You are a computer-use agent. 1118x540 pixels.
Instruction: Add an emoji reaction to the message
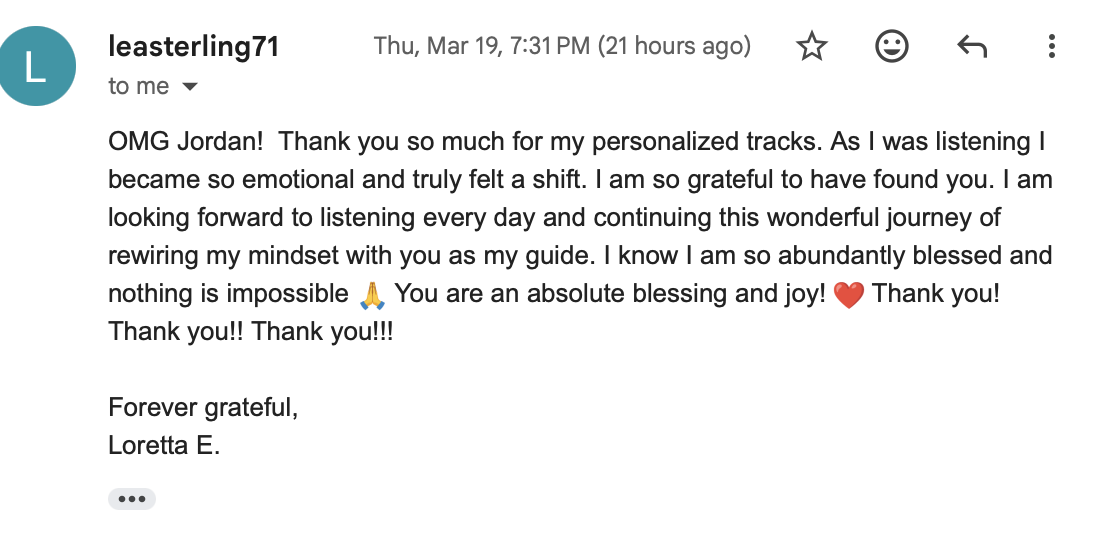tap(891, 46)
